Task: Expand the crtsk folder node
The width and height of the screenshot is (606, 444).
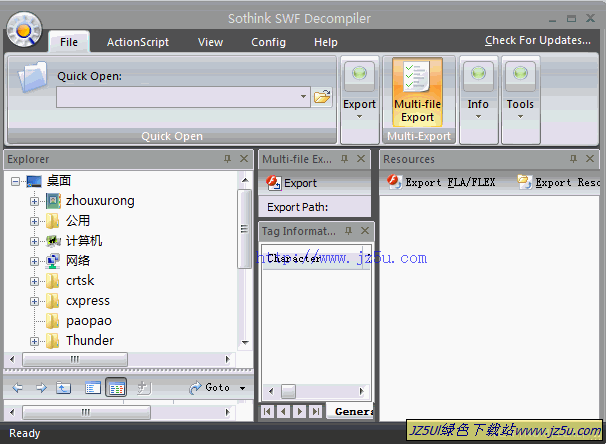Action: (x=34, y=281)
